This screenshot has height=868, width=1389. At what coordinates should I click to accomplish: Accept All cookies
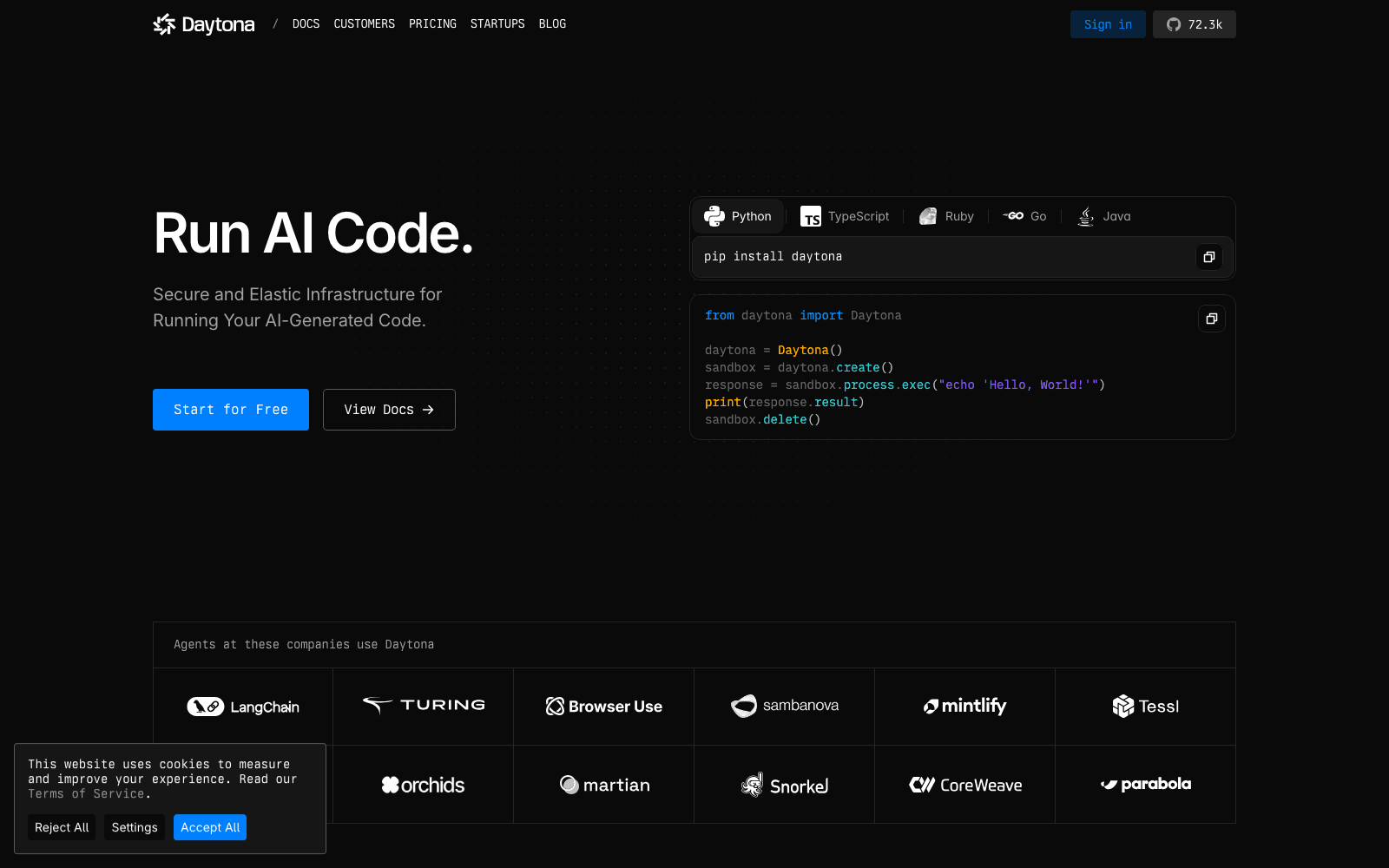[210, 827]
